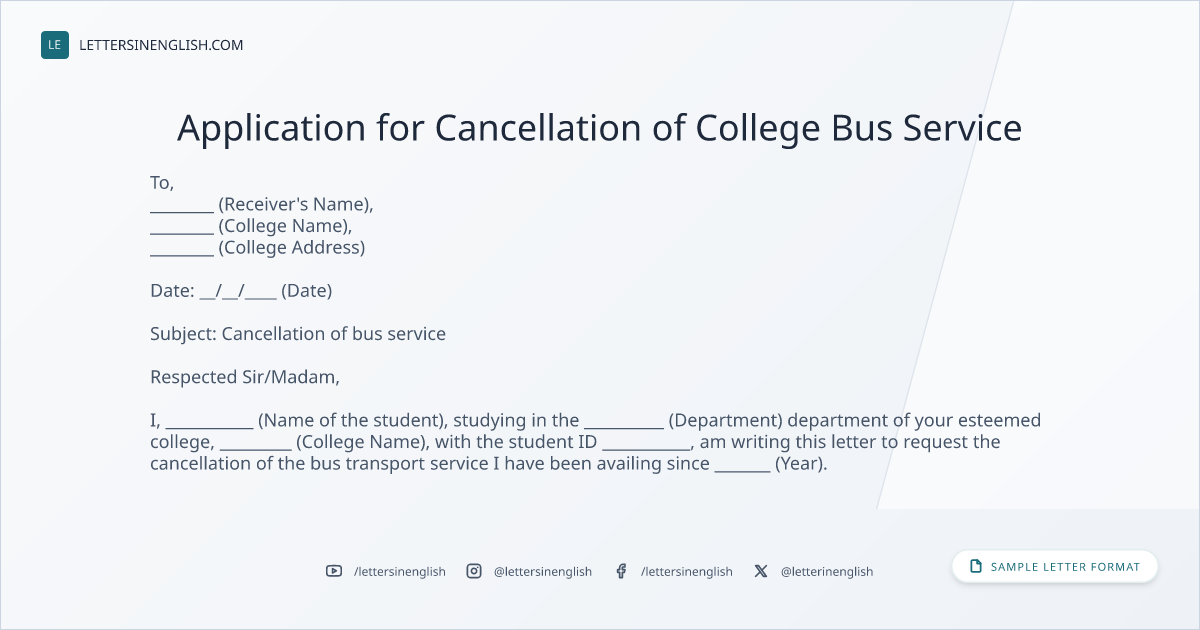The image size is (1200, 630).
Task: Open the /lettersinenglish YouTube handle
Action: pos(400,571)
